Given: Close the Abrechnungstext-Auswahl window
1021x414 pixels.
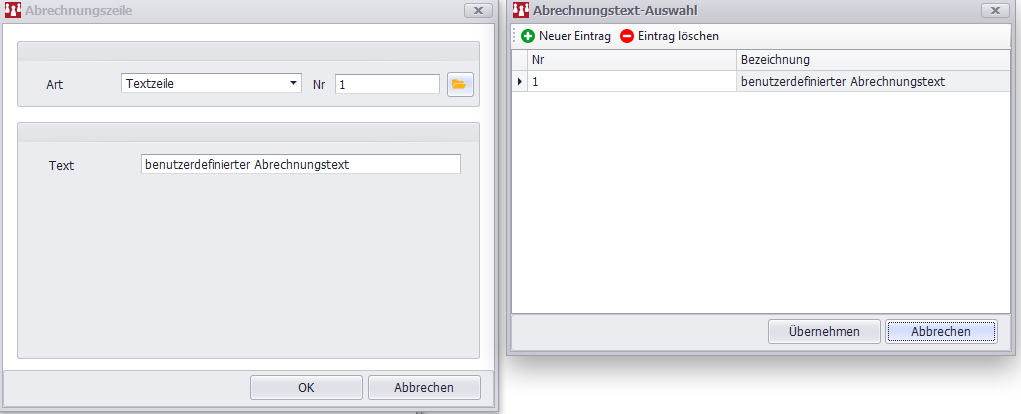Looking at the screenshot, I should [x=993, y=10].
